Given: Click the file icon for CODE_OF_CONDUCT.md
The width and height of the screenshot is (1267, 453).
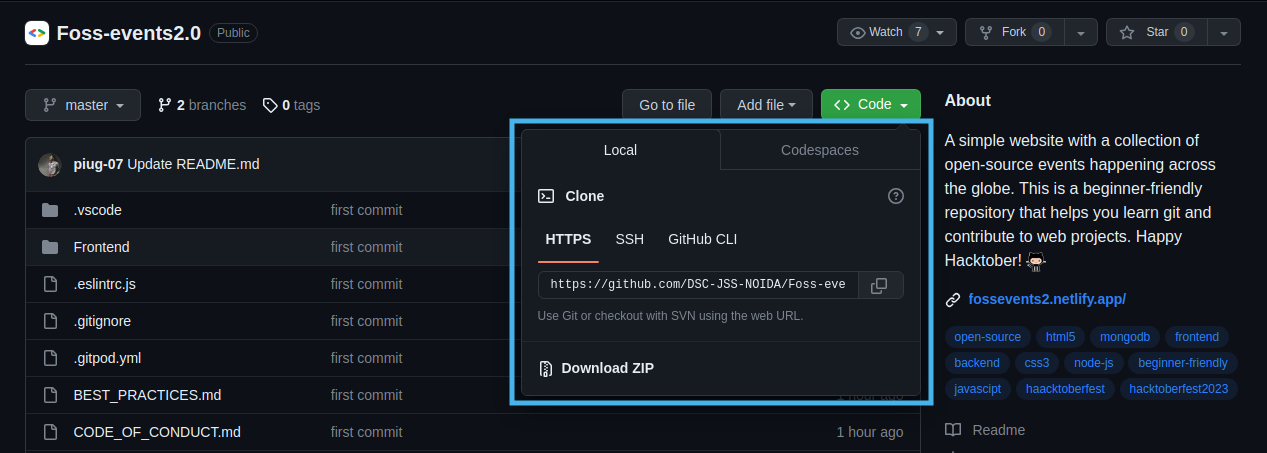Looking at the screenshot, I should click(50, 432).
